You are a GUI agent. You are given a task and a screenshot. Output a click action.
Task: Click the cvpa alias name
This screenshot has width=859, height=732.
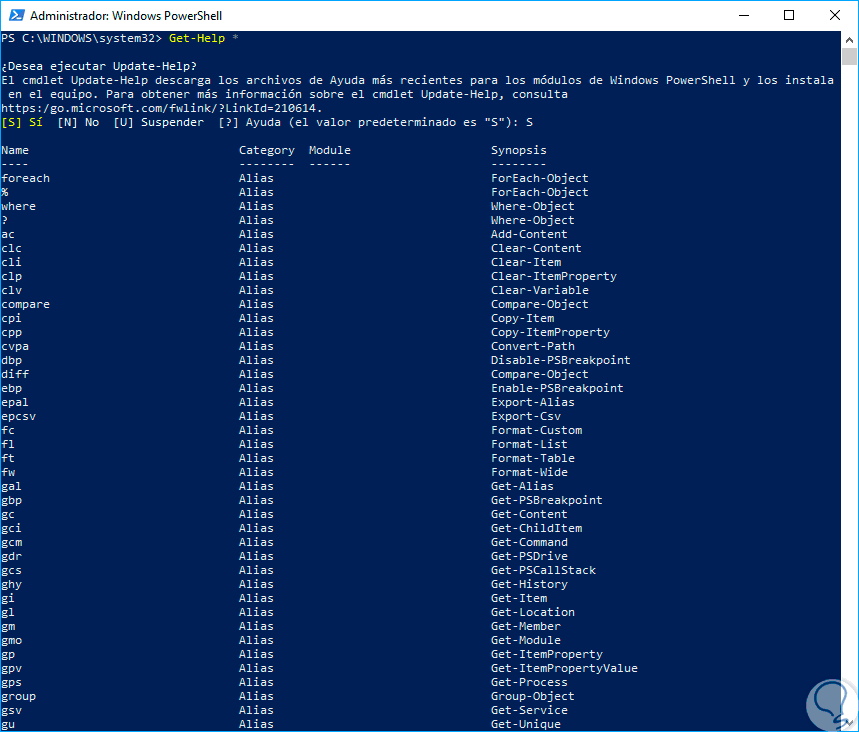[15, 346]
